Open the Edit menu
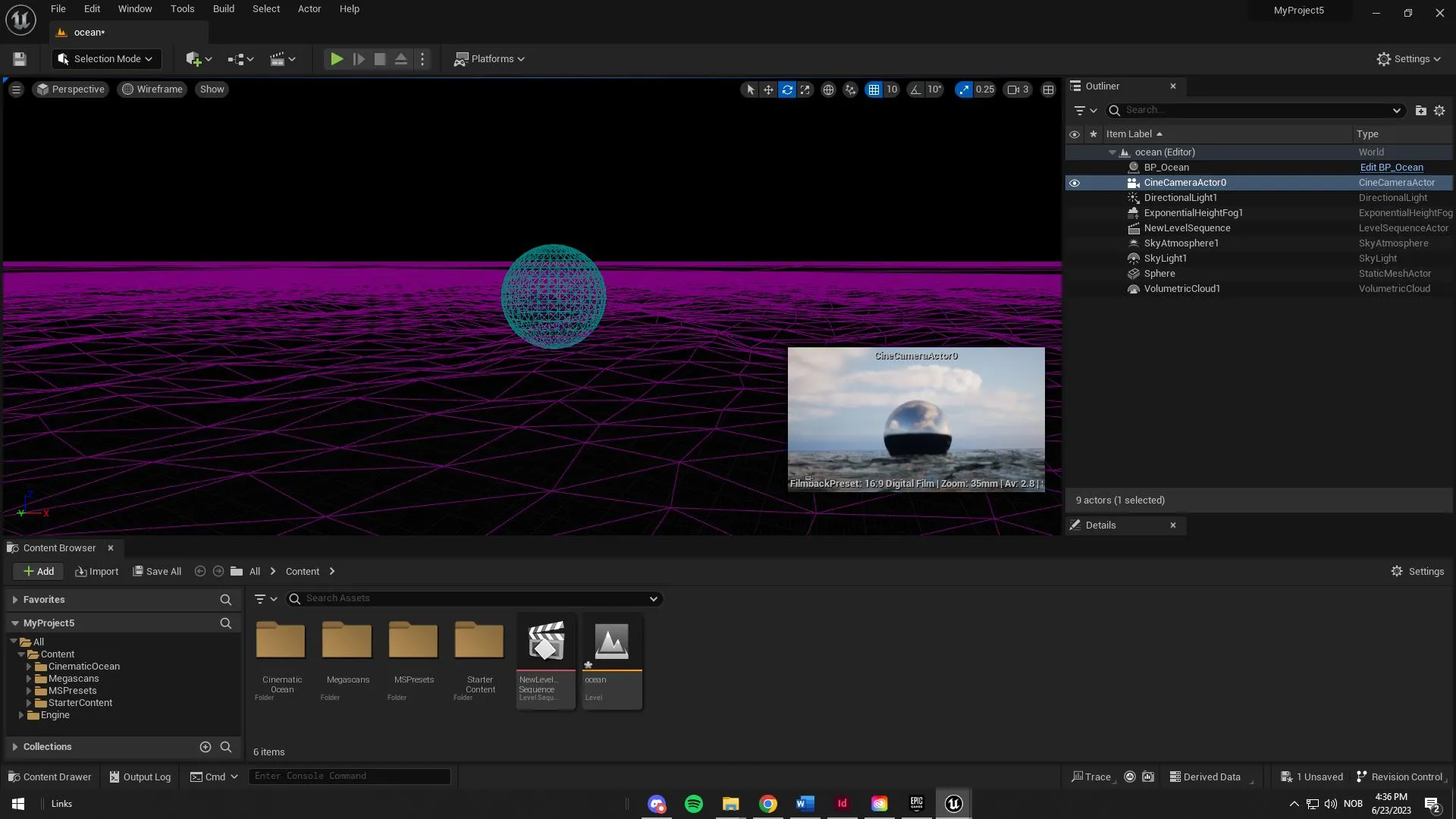Screen dimensions: 1456x819 (92, 9)
